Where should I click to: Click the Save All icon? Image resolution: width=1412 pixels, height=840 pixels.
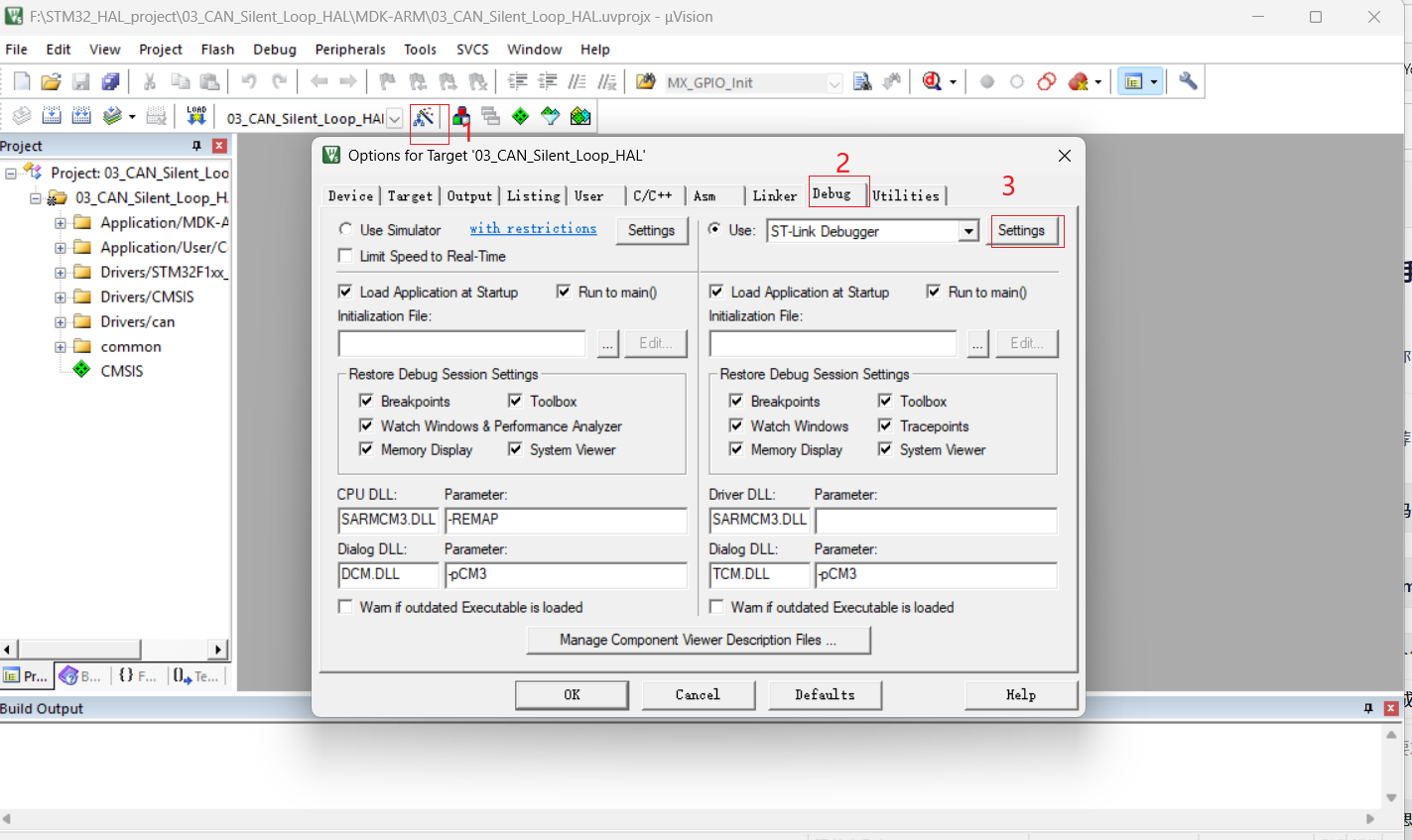111,82
